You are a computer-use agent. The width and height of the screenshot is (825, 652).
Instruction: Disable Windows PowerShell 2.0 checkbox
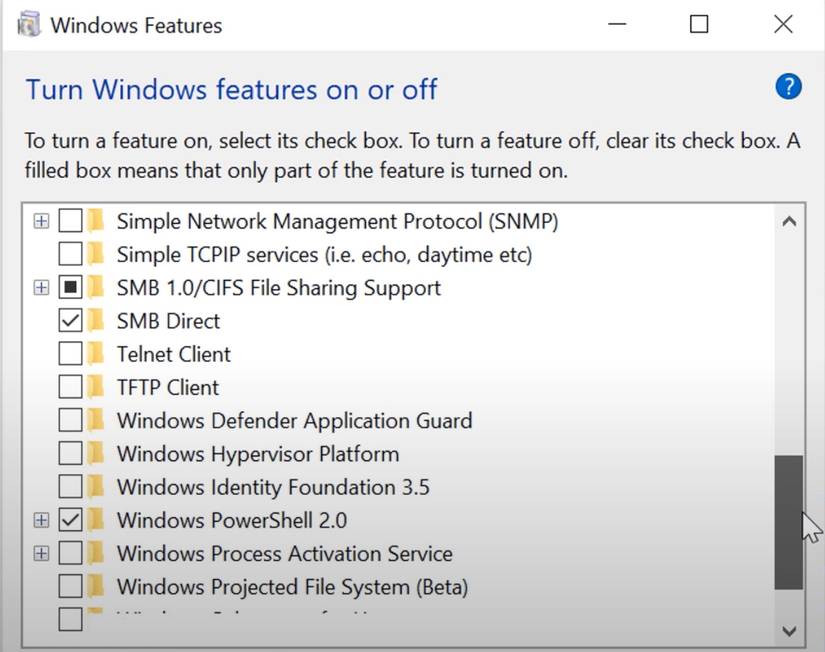[70, 520]
